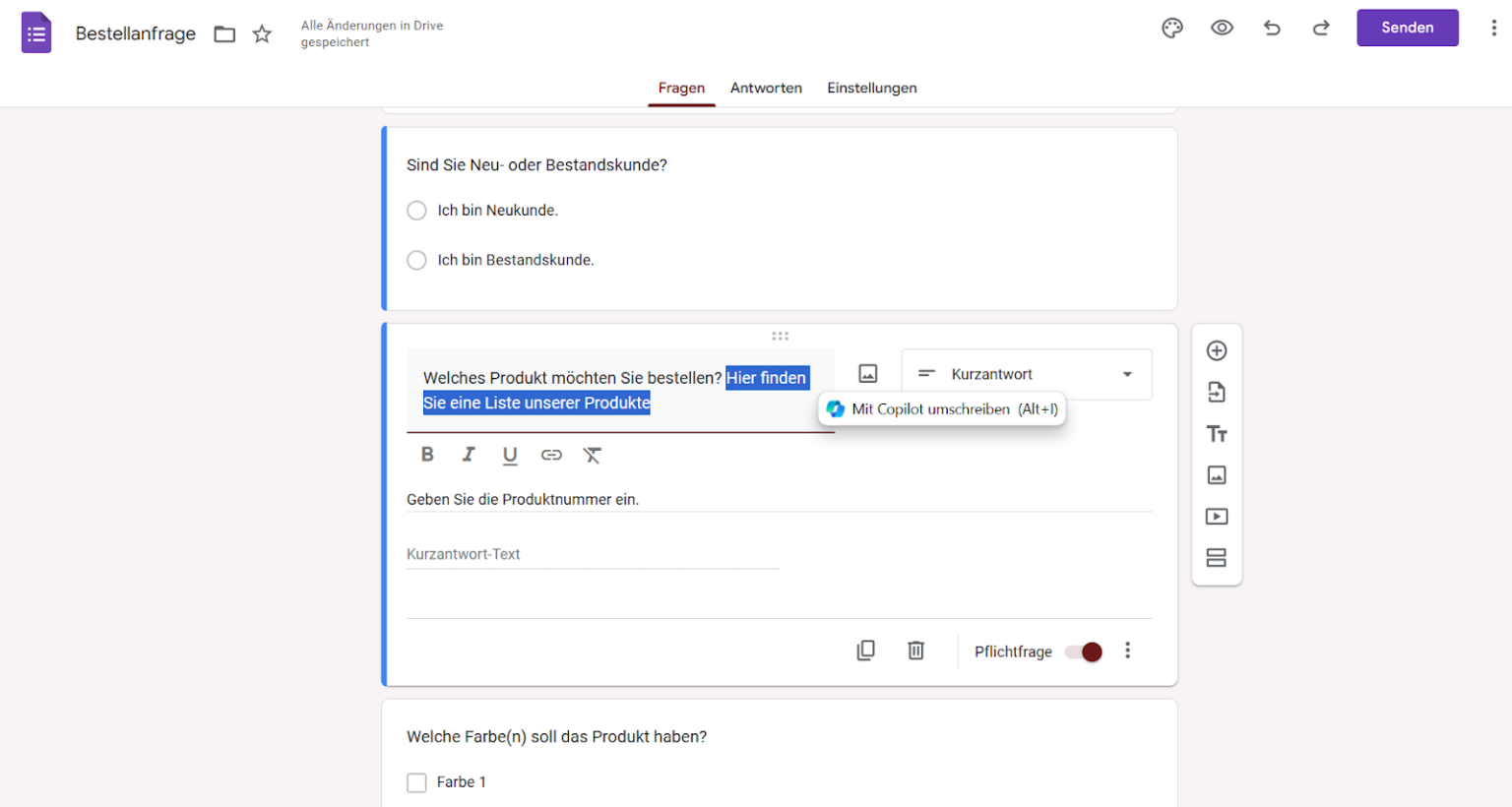Enable Pflichtfrage for the product question

tap(1083, 652)
